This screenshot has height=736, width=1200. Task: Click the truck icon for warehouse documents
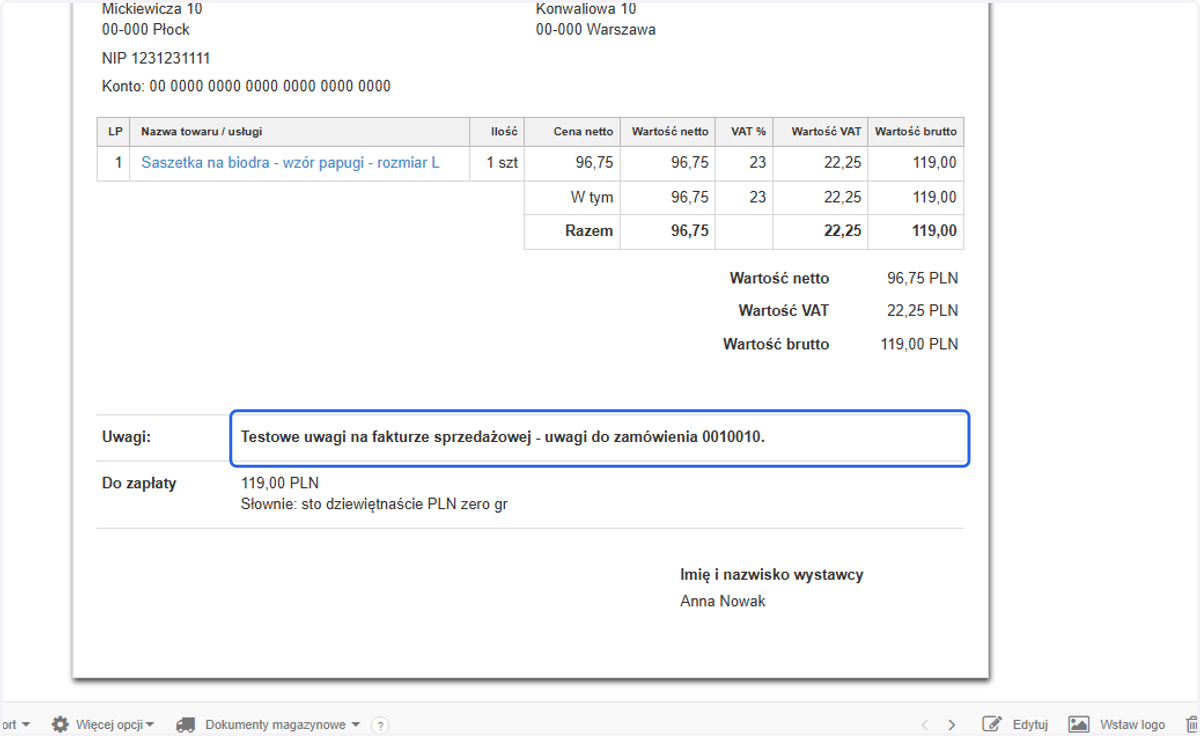tap(185, 724)
